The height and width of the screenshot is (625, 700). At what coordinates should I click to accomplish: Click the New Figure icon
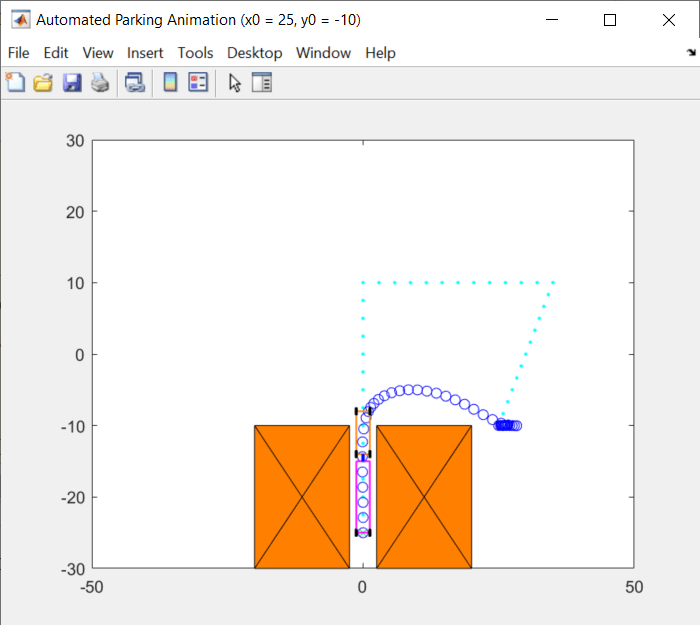pos(16,83)
